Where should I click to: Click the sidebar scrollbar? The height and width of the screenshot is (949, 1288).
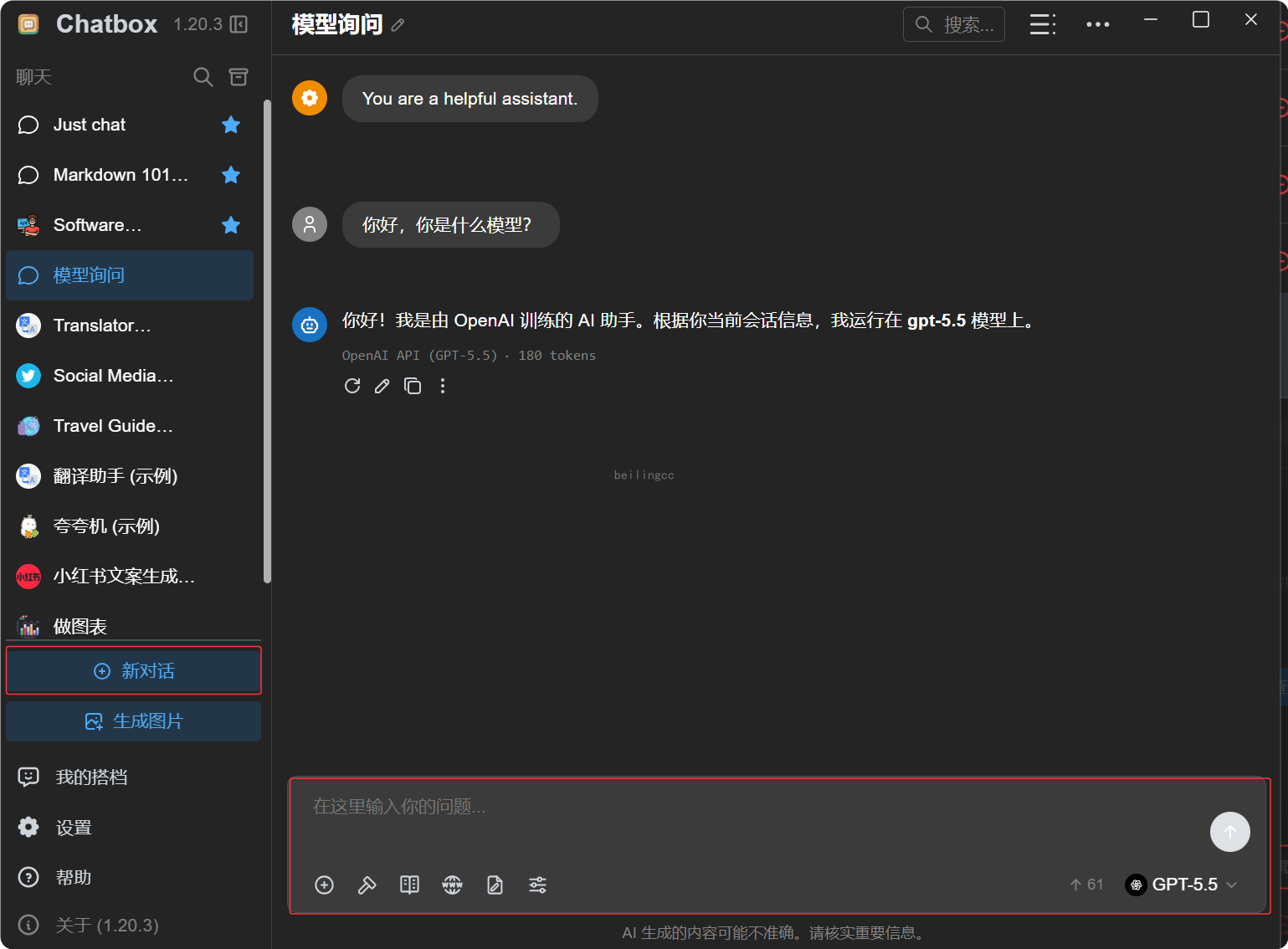click(x=267, y=341)
